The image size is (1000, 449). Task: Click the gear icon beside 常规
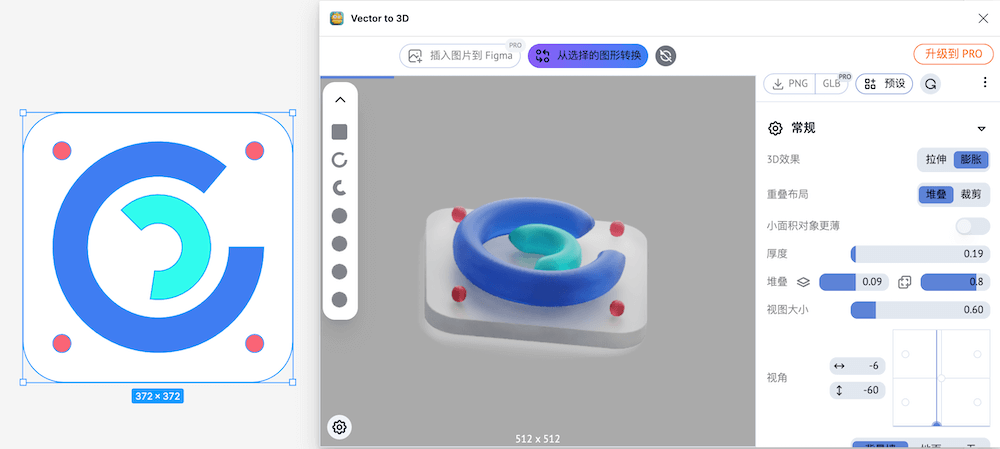coord(775,128)
